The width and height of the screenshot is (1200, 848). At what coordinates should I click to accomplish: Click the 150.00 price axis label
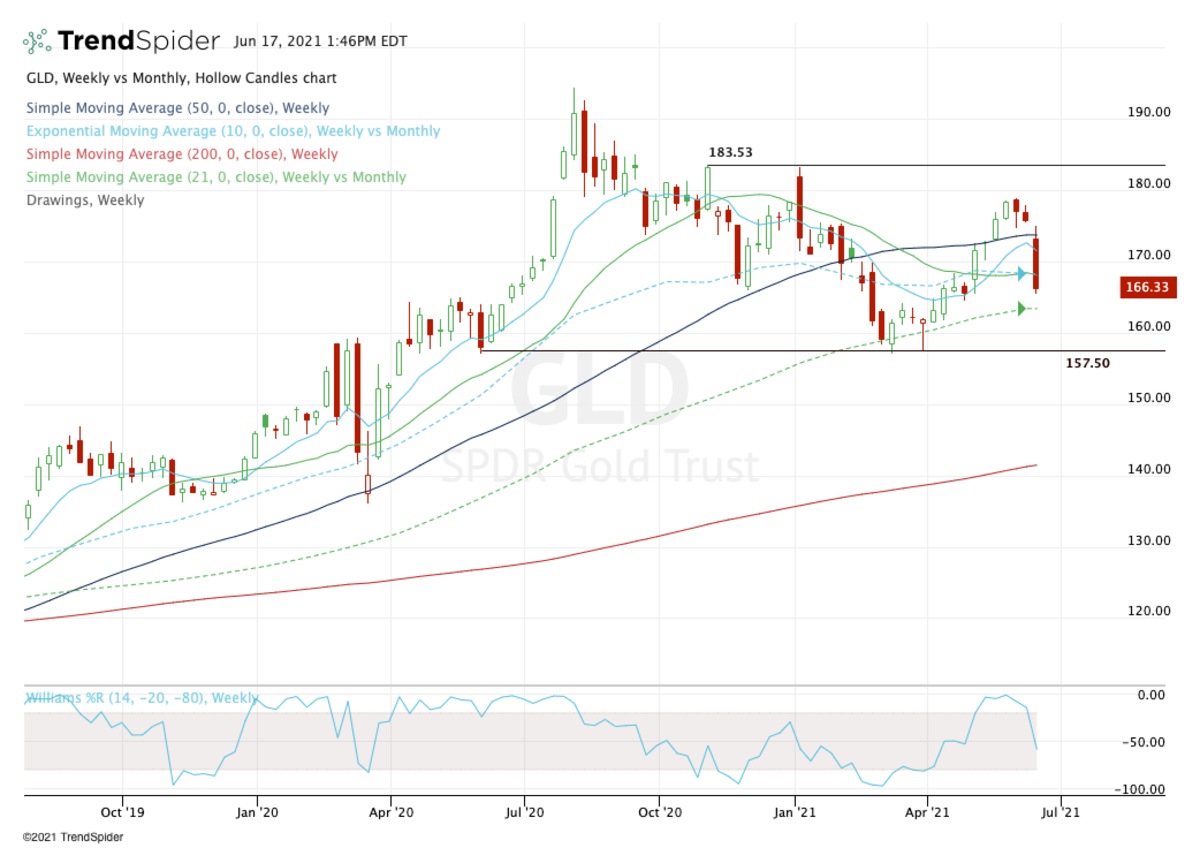[x=1148, y=398]
